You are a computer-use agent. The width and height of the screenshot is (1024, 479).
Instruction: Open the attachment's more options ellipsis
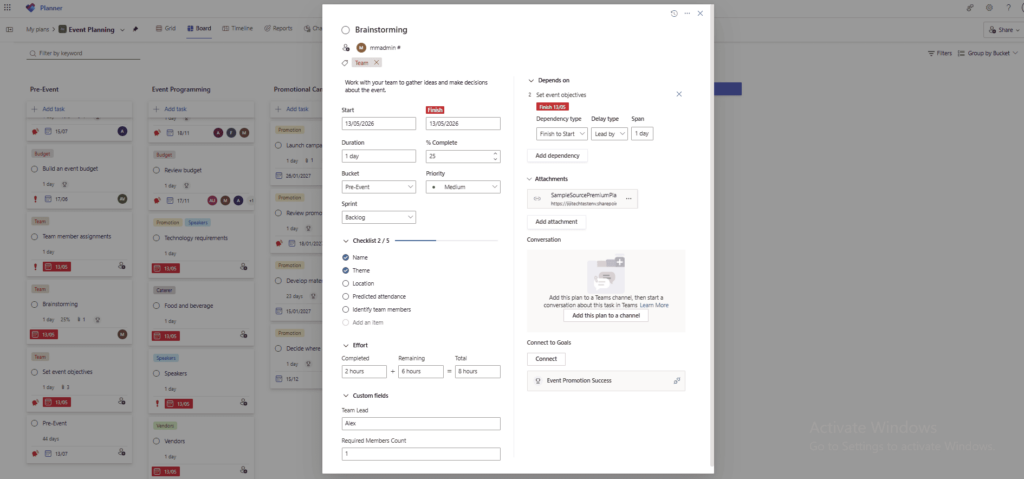629,199
